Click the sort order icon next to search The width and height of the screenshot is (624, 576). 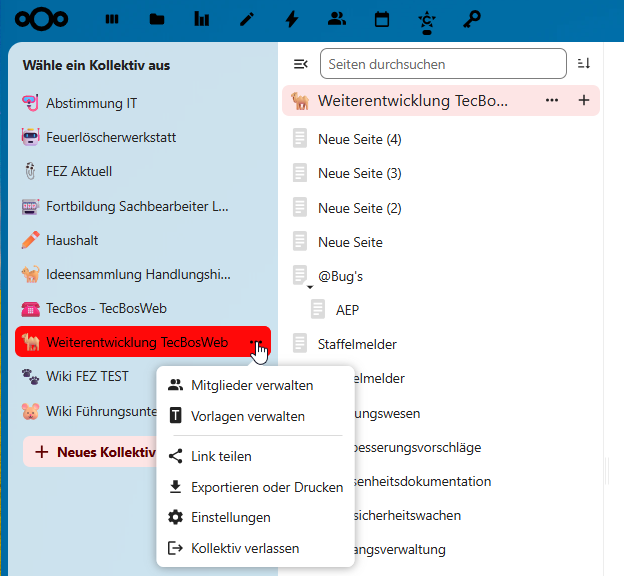[583, 63]
